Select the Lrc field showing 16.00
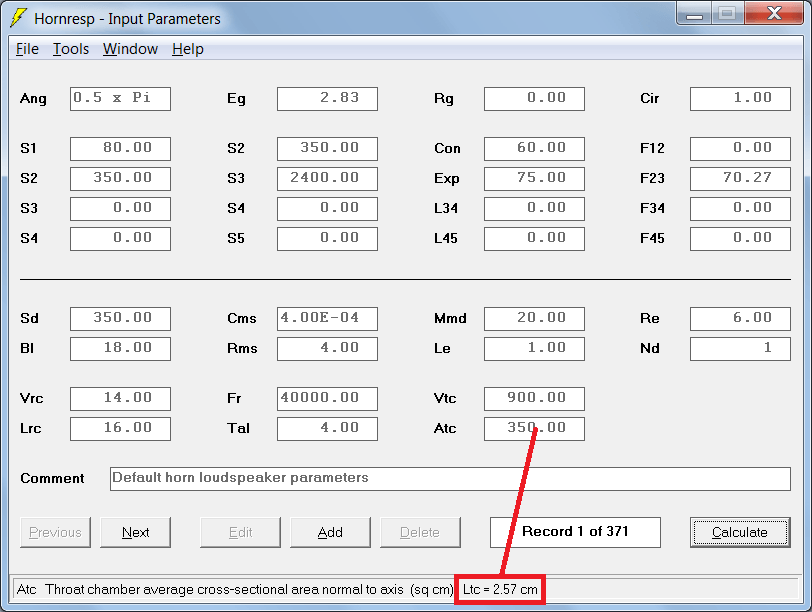This screenshot has height=612, width=812. (x=120, y=429)
